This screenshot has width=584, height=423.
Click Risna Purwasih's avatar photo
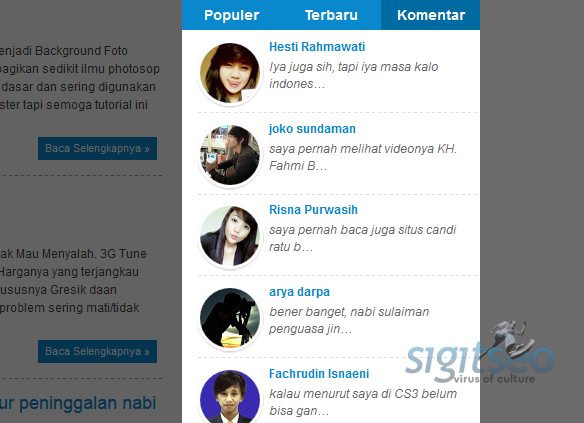(x=230, y=236)
